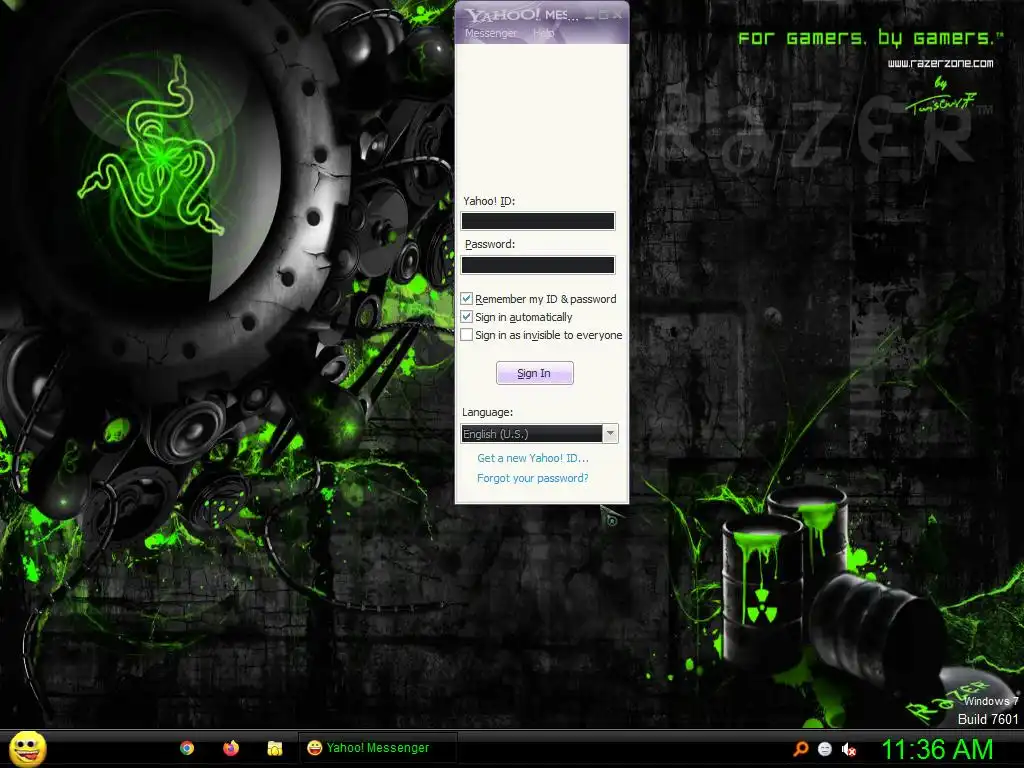The width and height of the screenshot is (1024, 768).
Task: Click the Sign In button
Action: pyautogui.click(x=534, y=373)
